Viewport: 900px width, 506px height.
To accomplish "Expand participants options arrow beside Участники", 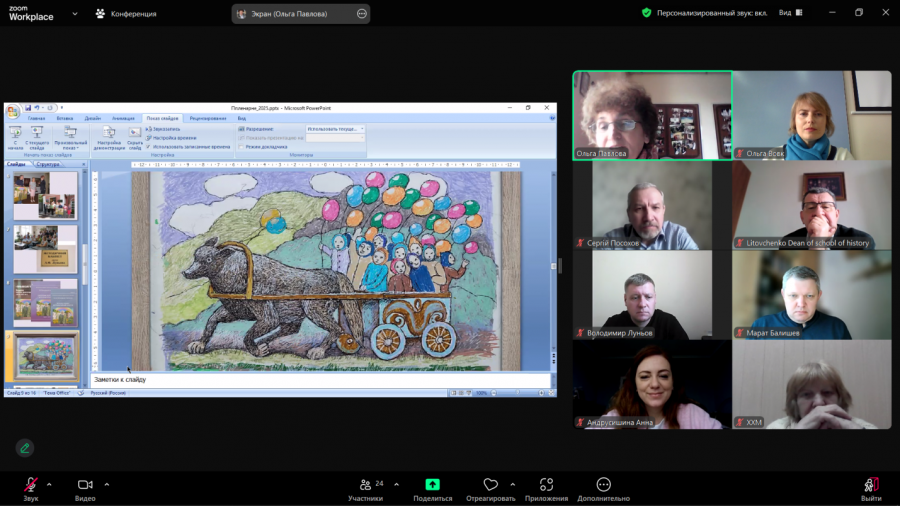I will click(397, 485).
